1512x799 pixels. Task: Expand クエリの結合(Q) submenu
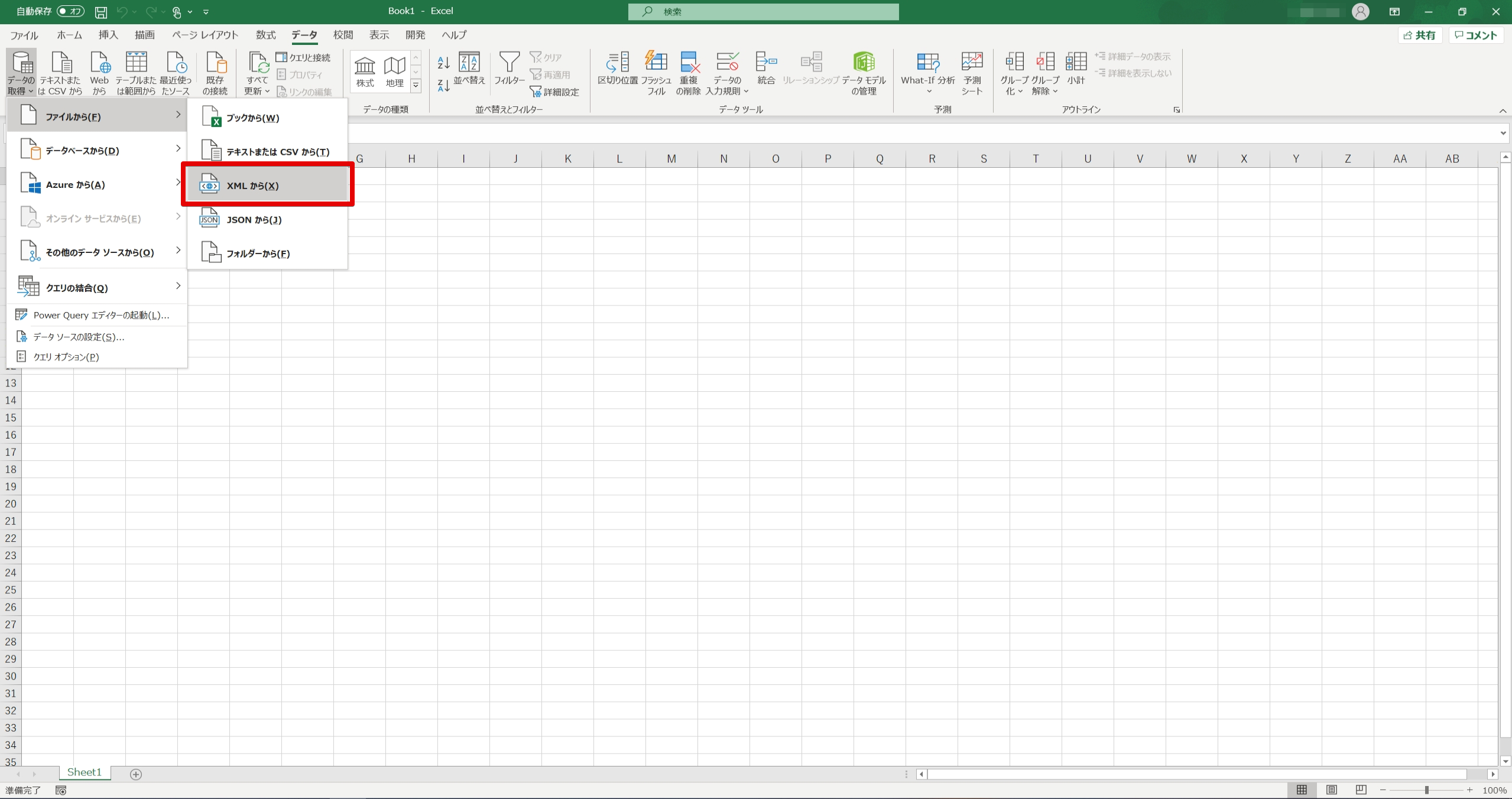[97, 288]
